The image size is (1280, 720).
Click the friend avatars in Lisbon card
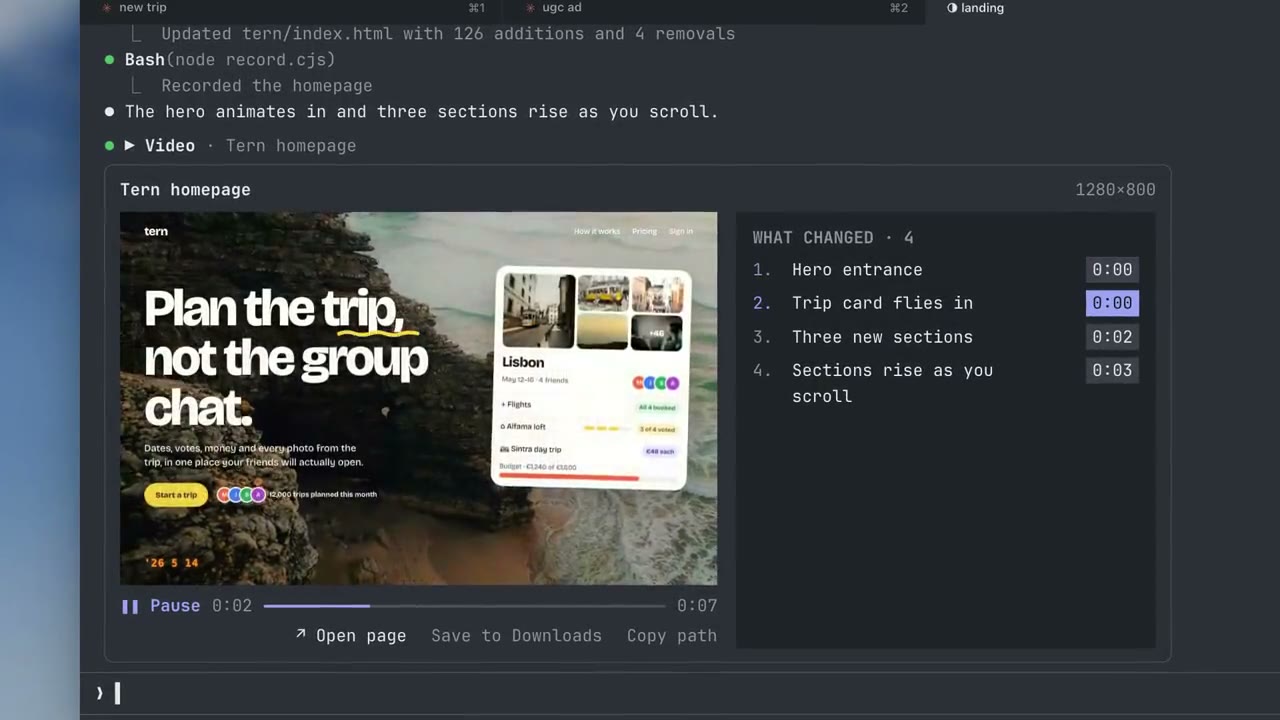[656, 383]
